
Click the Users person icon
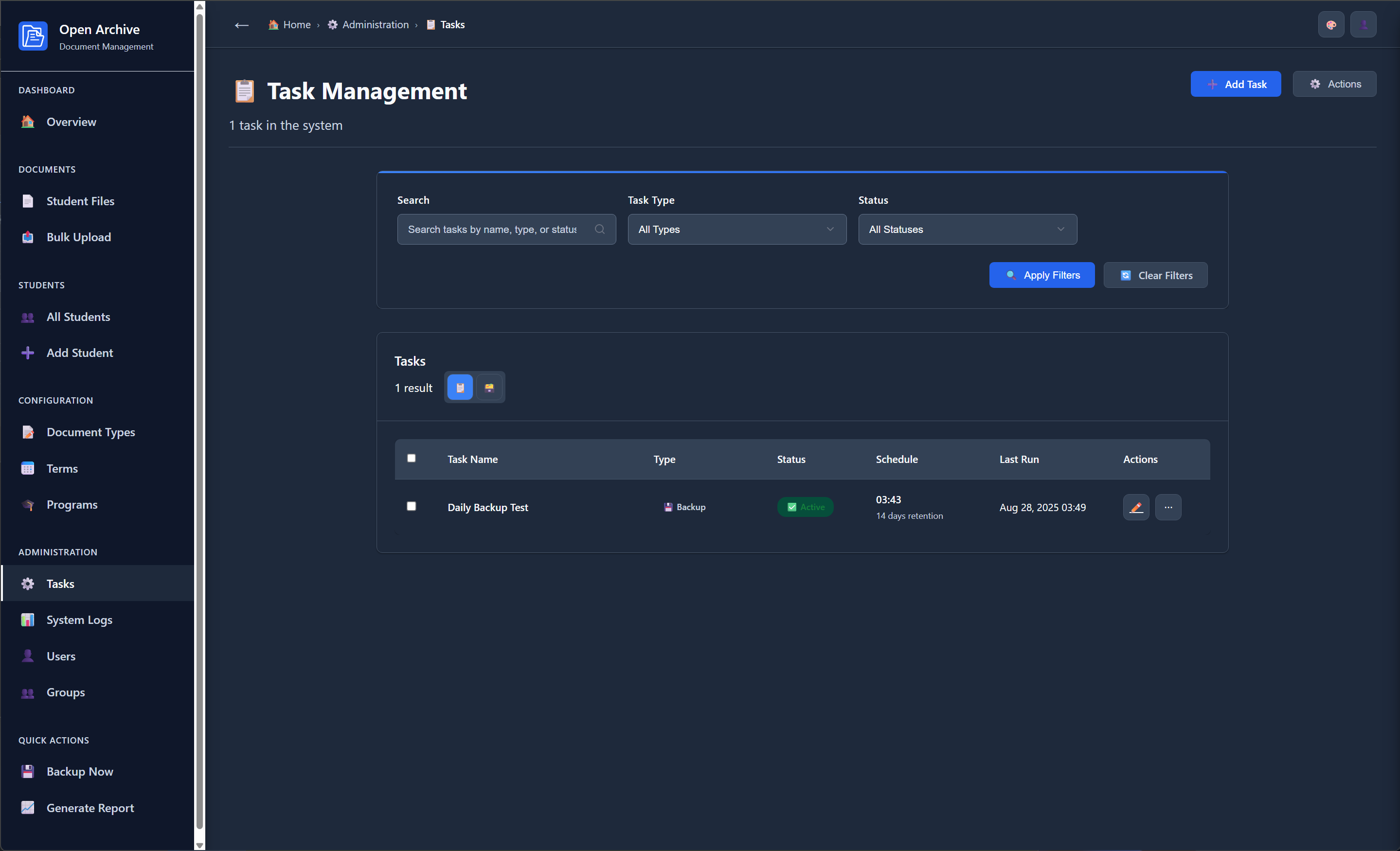tap(27, 656)
